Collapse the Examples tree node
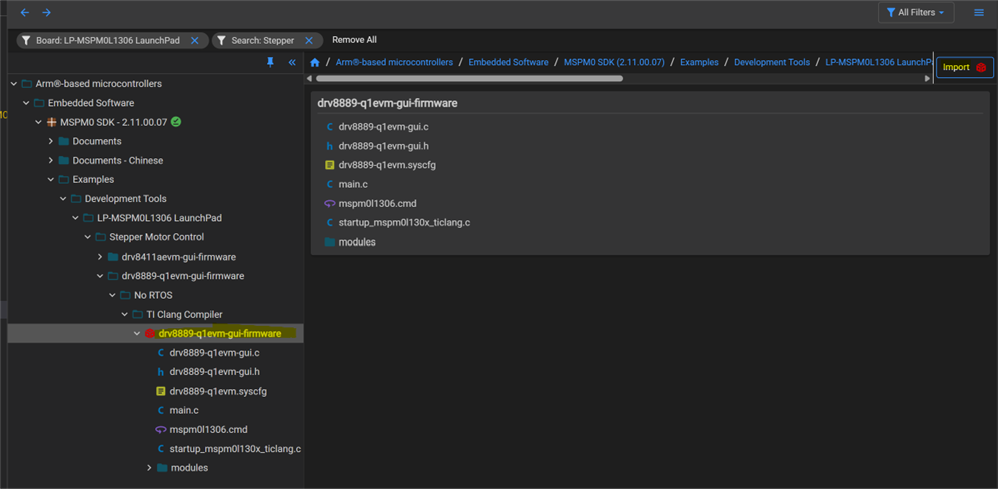This screenshot has height=489, width=998. coord(50,180)
